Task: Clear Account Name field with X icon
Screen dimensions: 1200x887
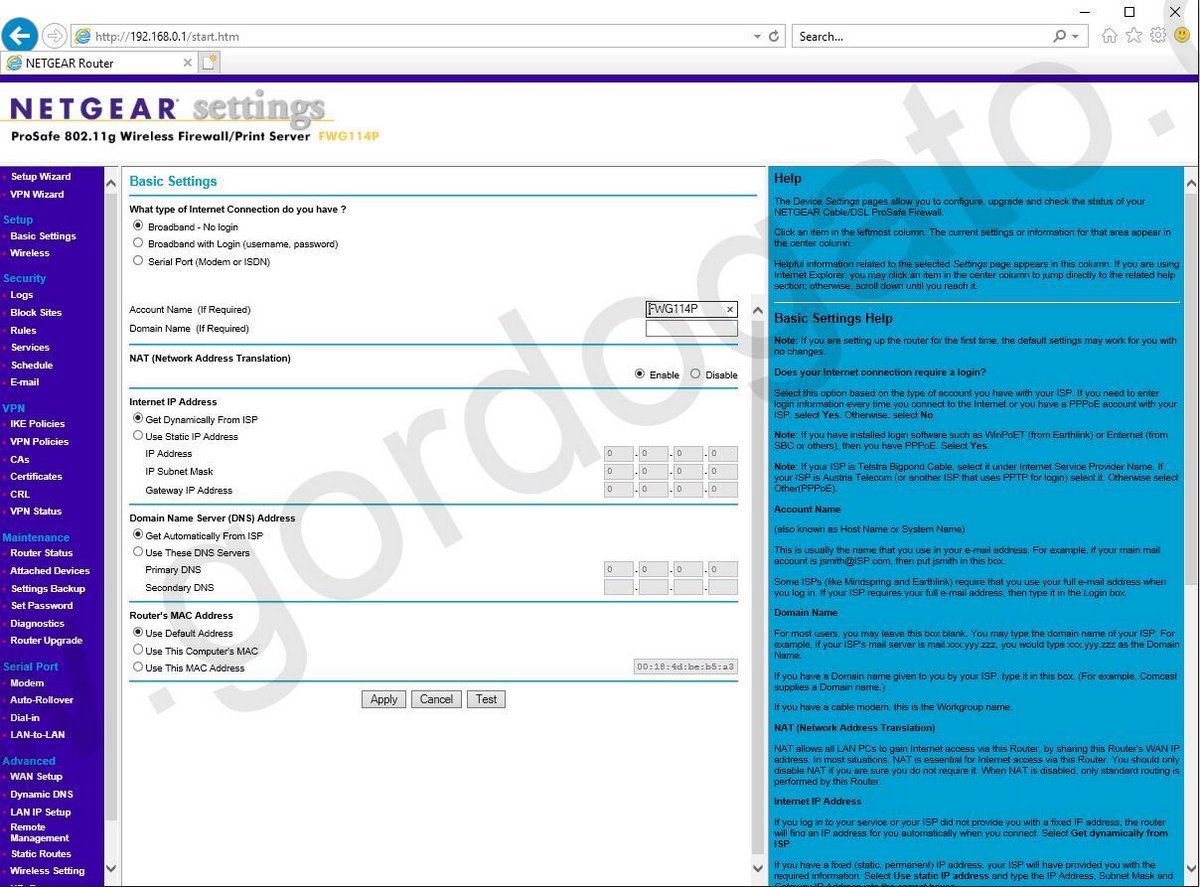Action: pos(729,310)
